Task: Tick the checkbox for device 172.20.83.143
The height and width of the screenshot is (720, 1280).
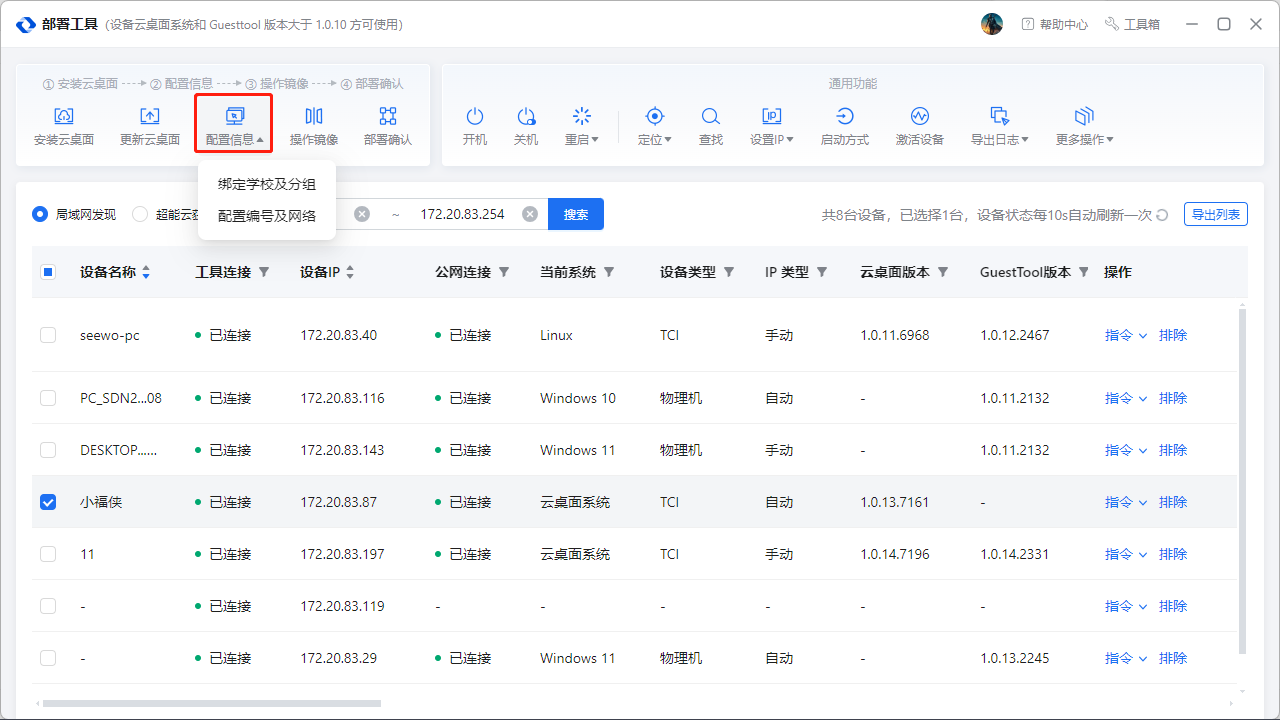Action: pos(48,450)
